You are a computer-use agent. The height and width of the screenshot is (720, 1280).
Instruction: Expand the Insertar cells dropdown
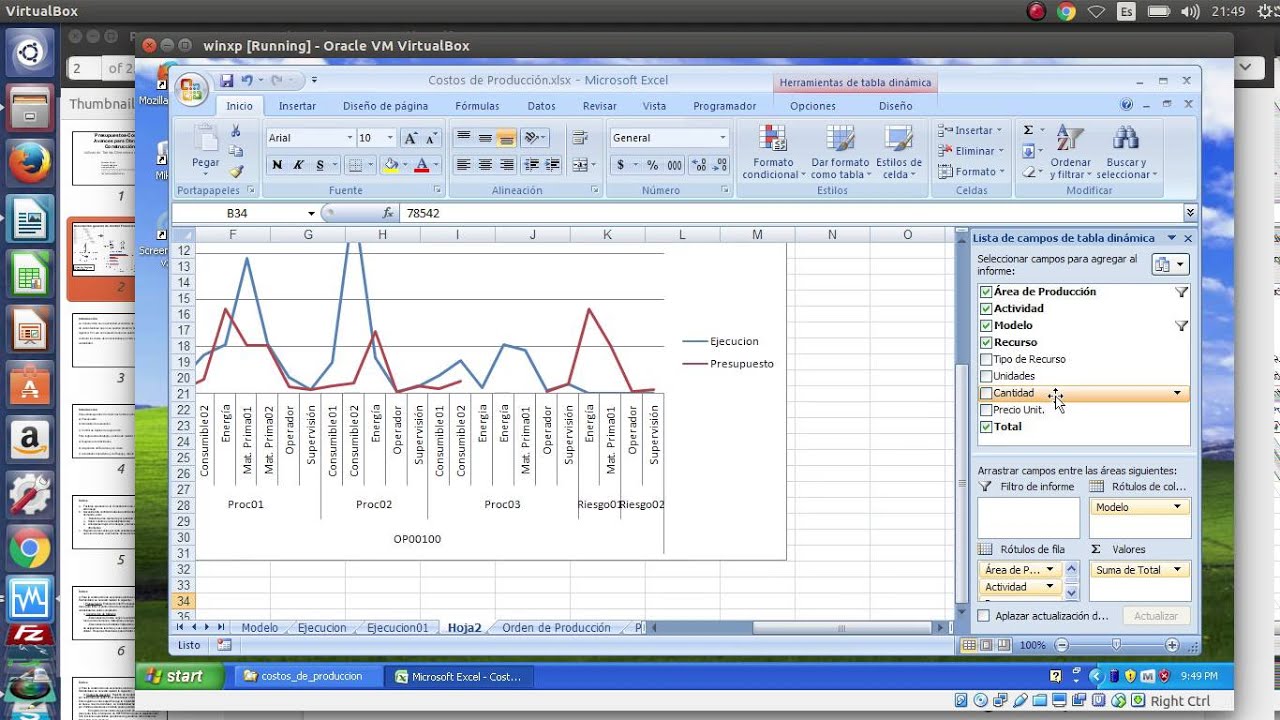(x=1000, y=131)
